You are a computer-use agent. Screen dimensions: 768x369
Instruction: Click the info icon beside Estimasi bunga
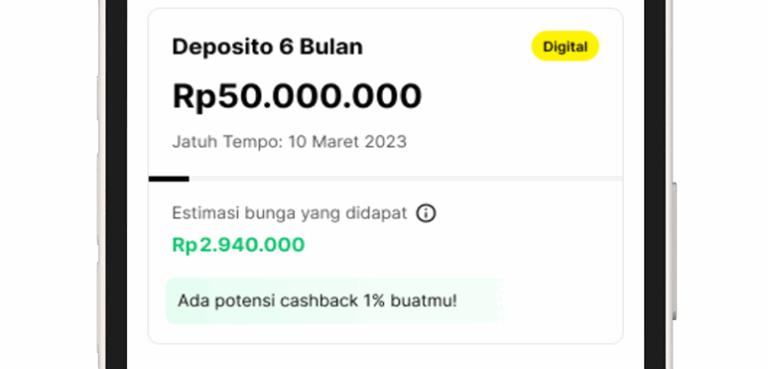tap(426, 213)
